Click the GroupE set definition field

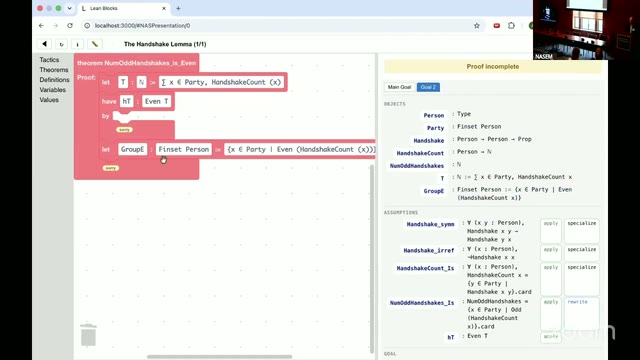(x=300, y=149)
